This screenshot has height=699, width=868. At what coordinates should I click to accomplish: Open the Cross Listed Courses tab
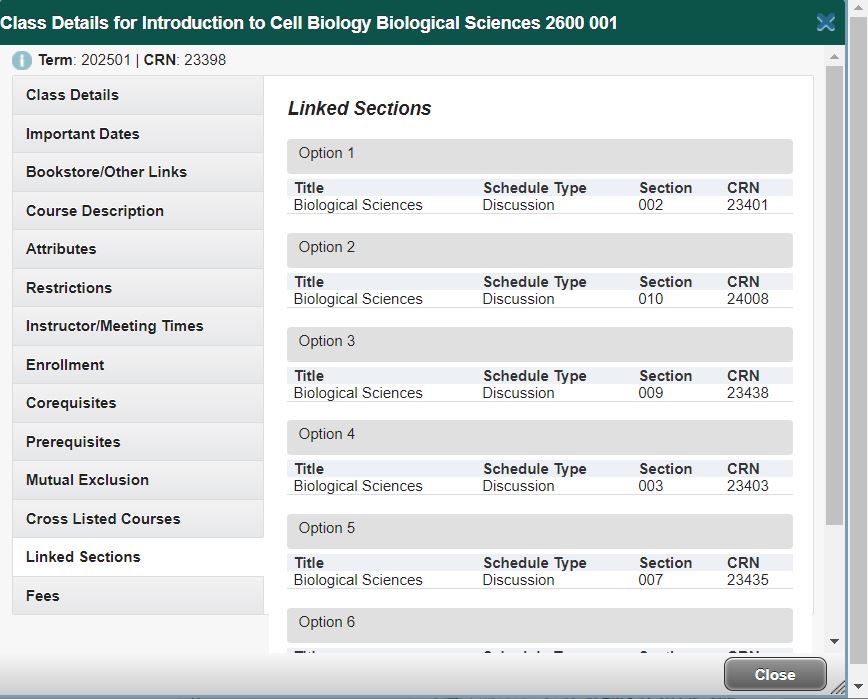click(x=138, y=519)
